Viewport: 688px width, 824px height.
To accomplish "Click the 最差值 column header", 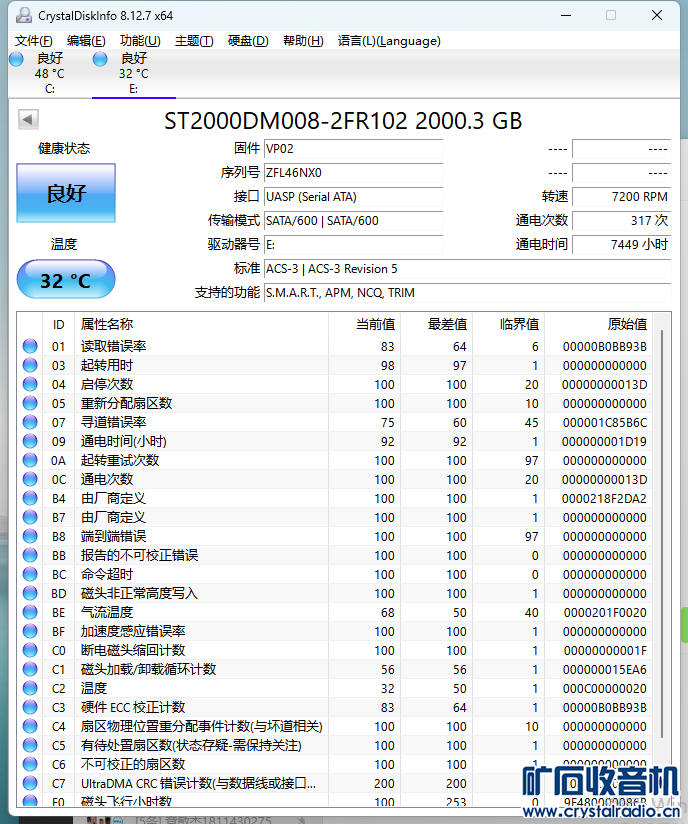I will (x=437, y=324).
